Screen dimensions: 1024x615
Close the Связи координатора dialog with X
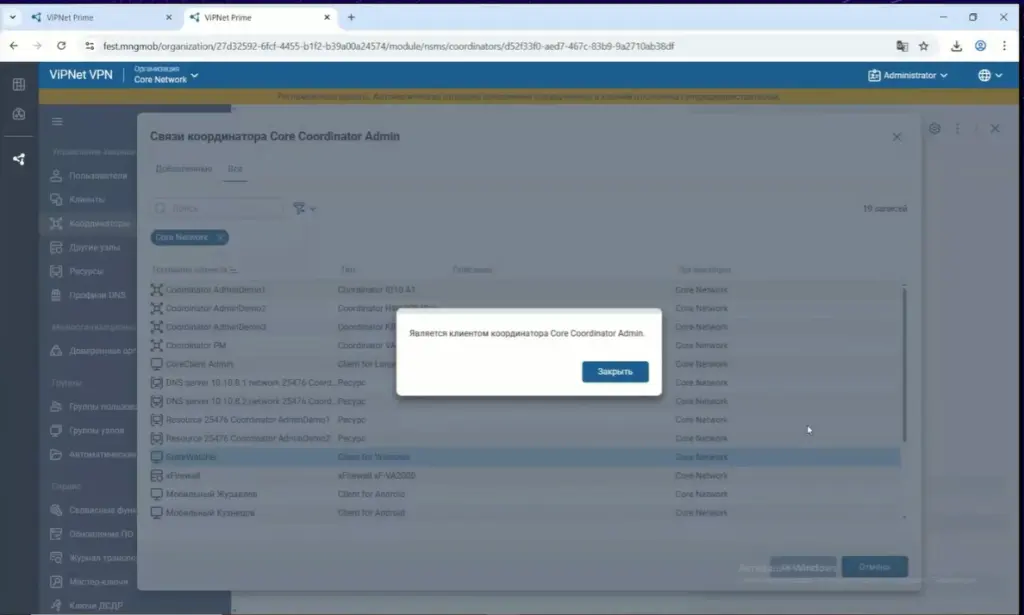[897, 137]
